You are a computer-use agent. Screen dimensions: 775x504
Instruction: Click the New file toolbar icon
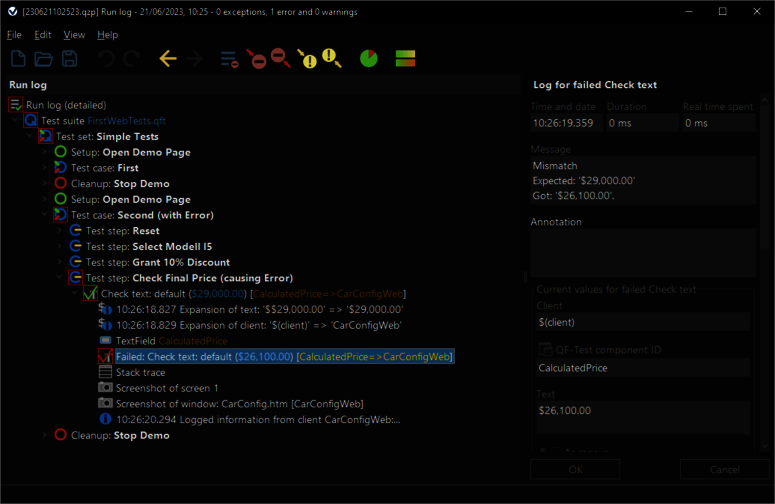18,59
